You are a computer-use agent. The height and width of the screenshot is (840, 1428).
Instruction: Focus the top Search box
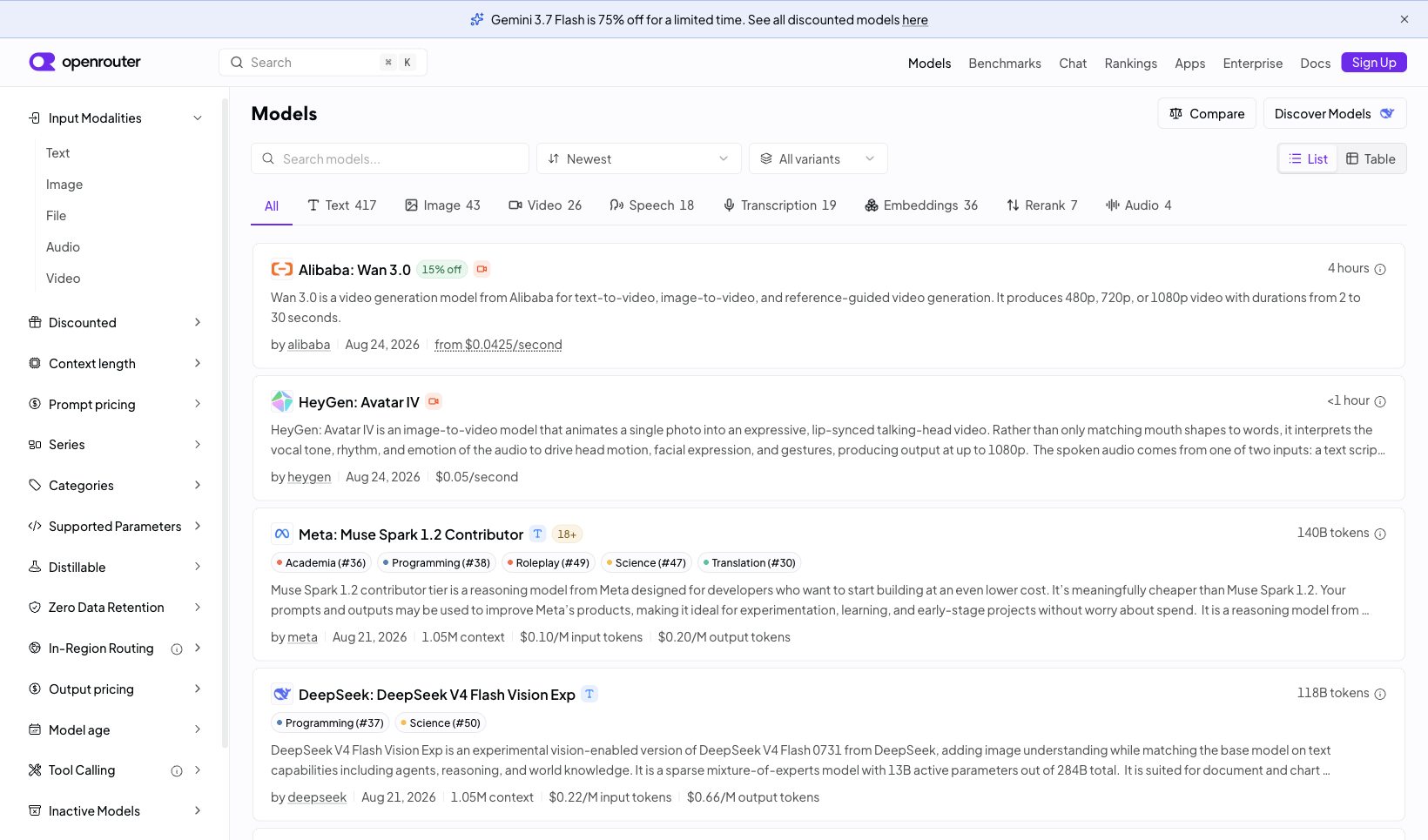(322, 62)
